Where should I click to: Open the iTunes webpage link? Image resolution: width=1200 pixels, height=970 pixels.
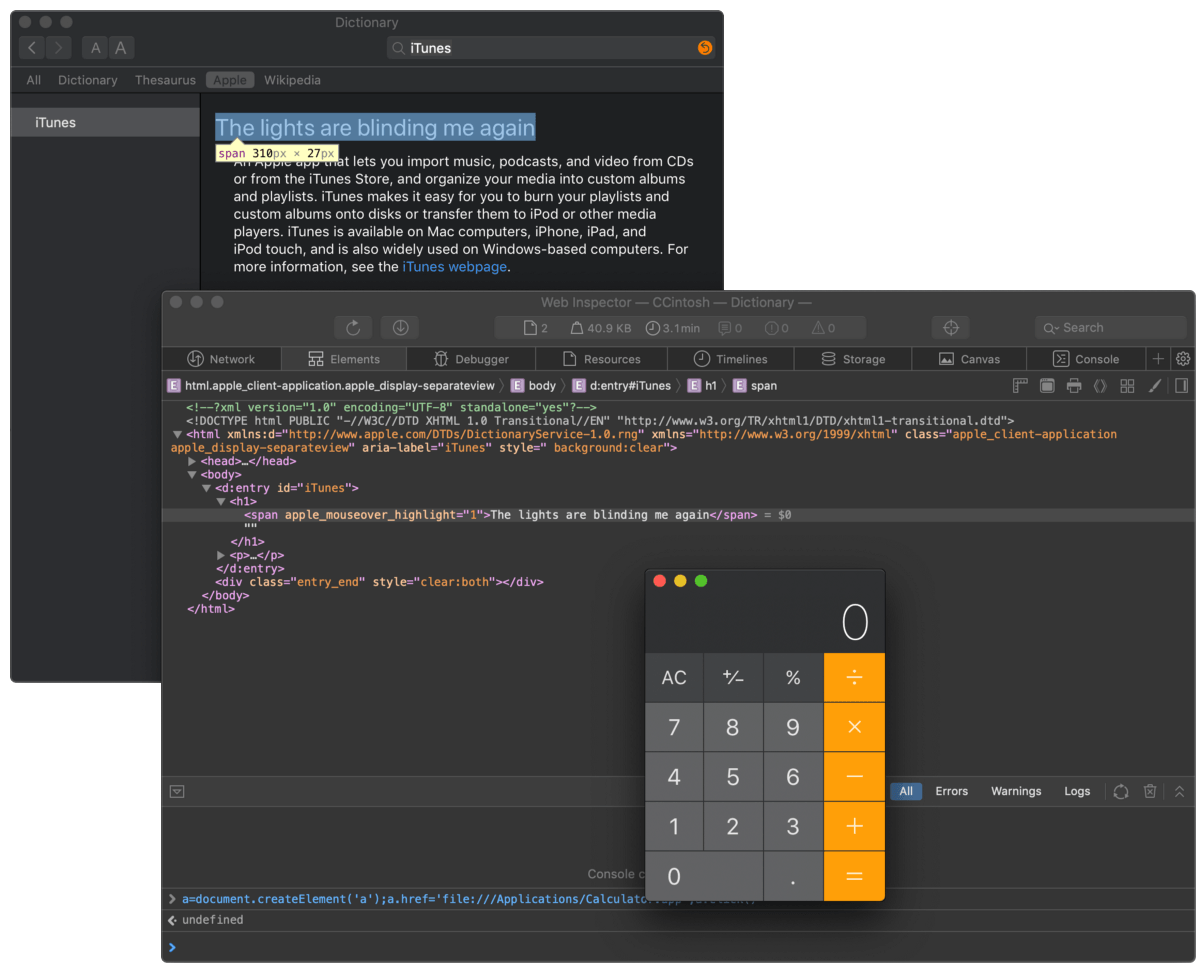[455, 267]
